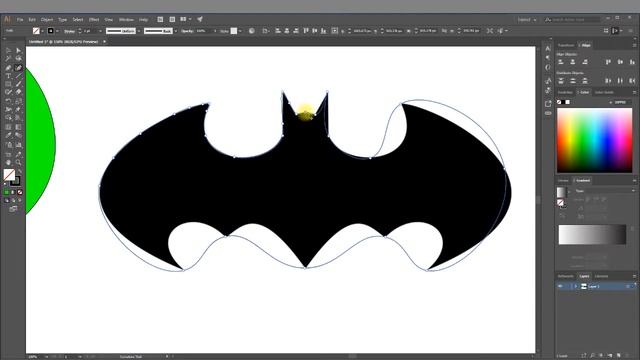640x360 pixels.
Task: Pick a color from the spectrum
Action: pyautogui.click(x=594, y=140)
